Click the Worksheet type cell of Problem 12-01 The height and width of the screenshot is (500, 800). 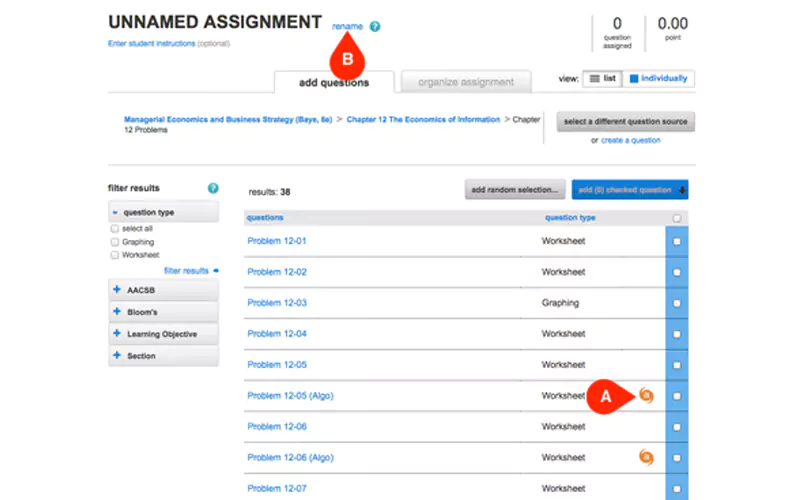(x=563, y=241)
